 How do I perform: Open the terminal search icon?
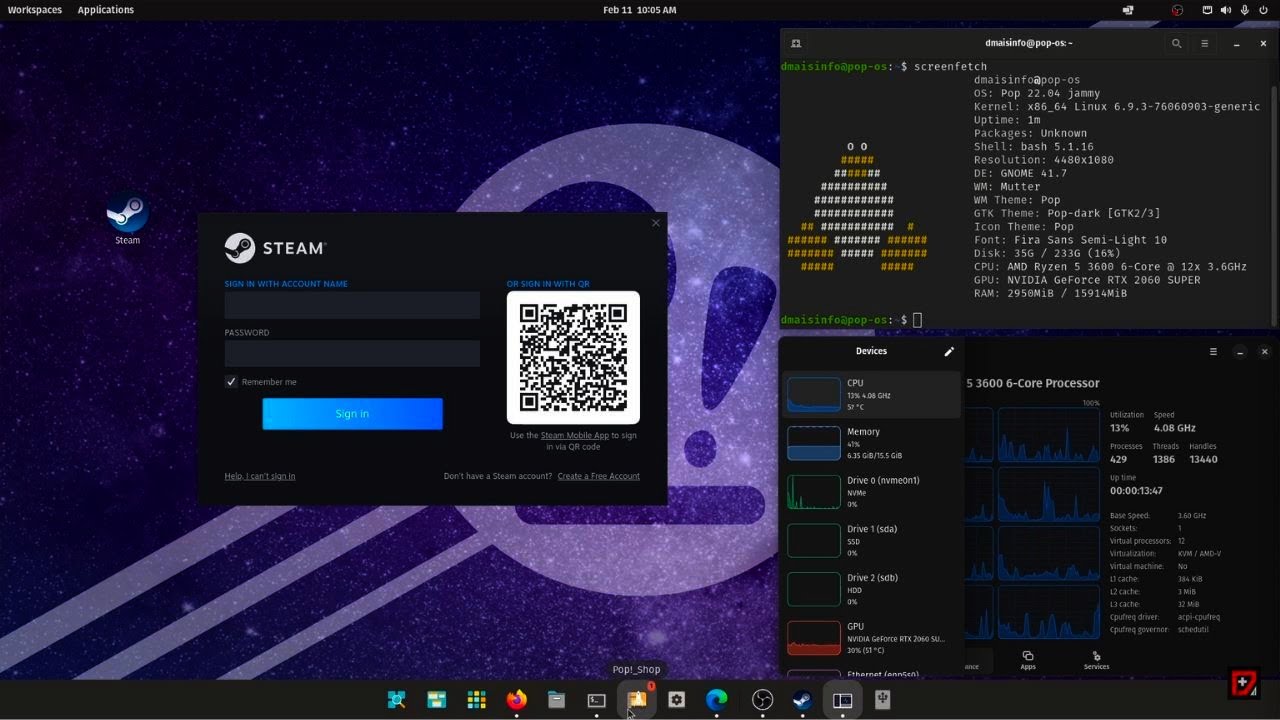(x=1177, y=43)
